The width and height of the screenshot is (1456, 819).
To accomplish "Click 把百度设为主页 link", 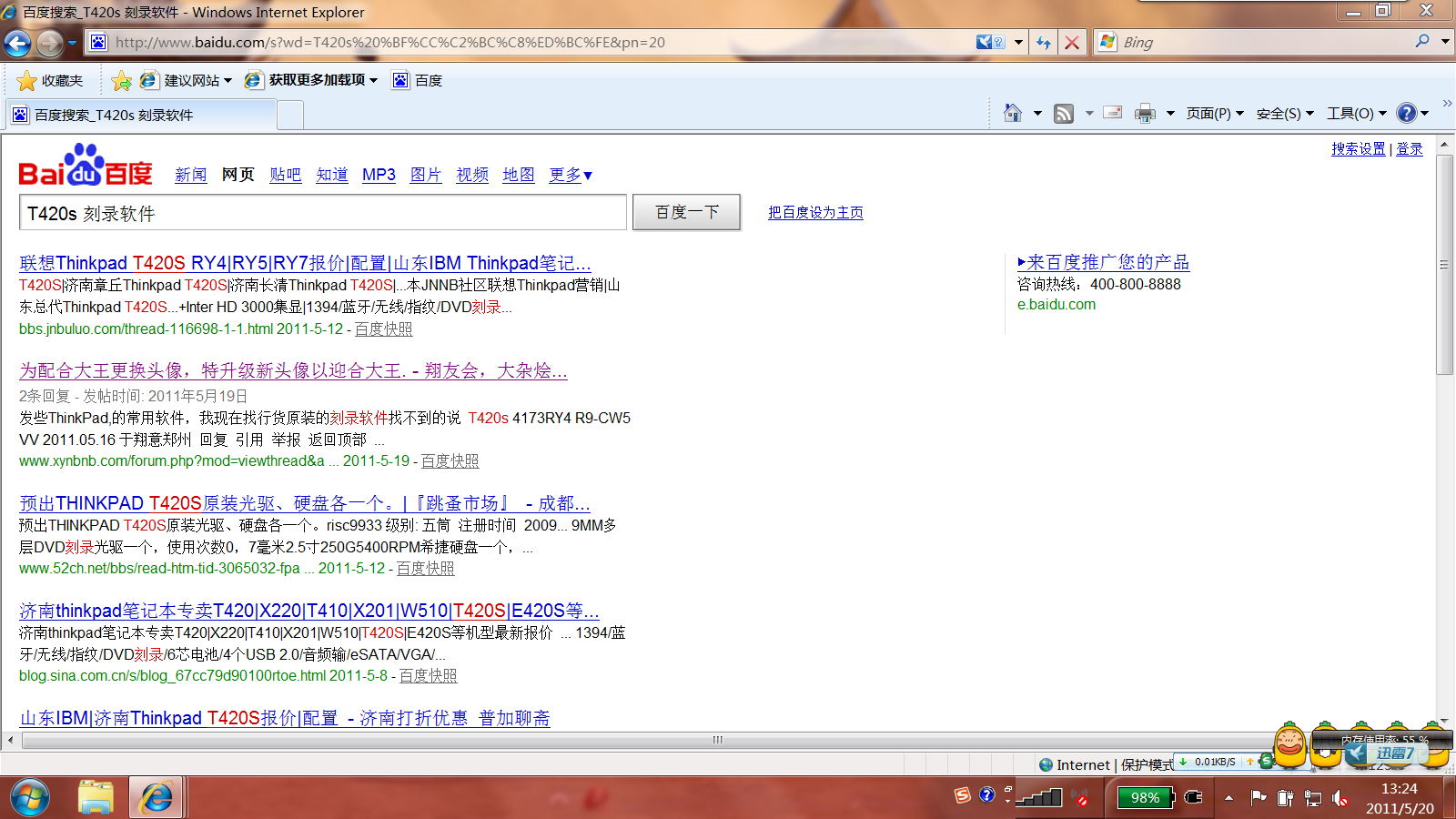I will coord(815,212).
